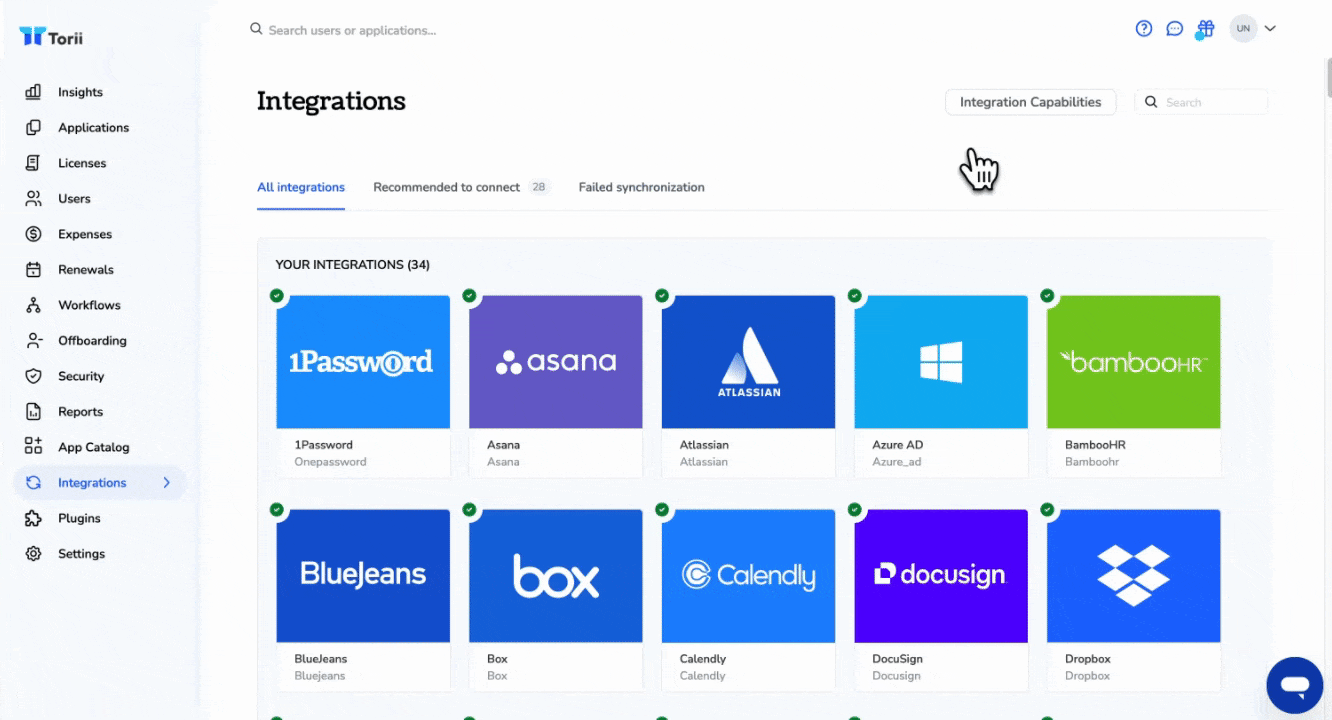This screenshot has height=720, width=1332.
Task: Open the Offboarding sidebar link
Action: (92, 340)
